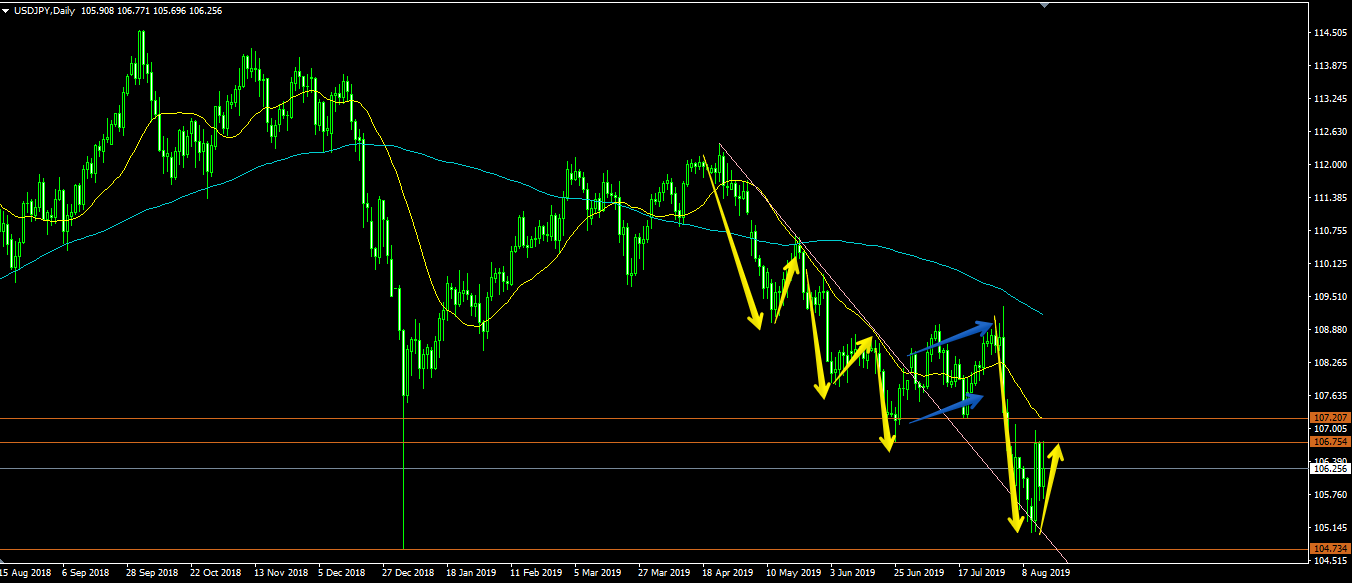
Task: Click the 105.760 price axis label
Action: coord(1328,495)
